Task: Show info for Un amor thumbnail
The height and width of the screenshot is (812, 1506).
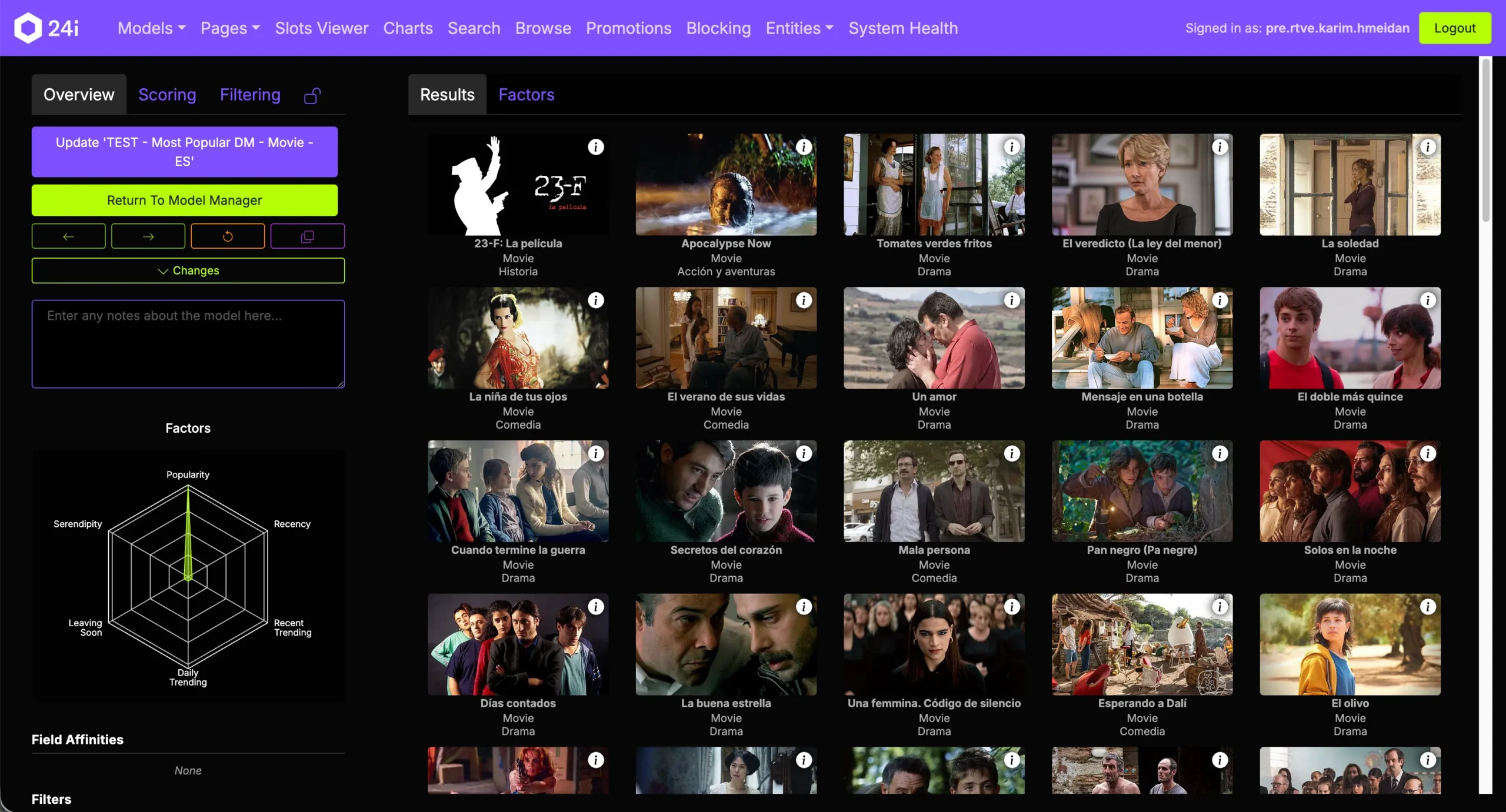Action: pyautogui.click(x=1012, y=300)
